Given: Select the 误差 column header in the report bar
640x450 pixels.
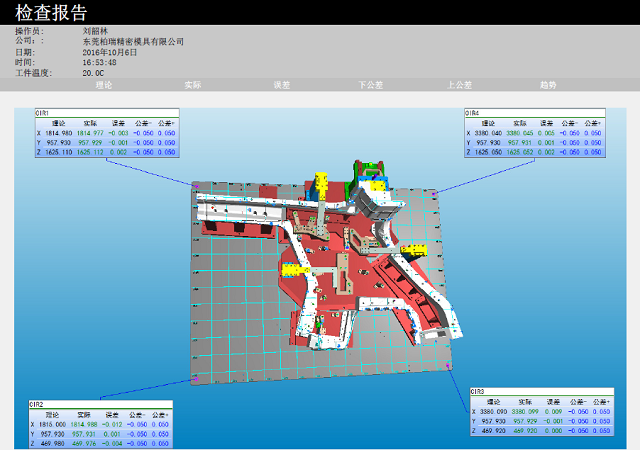Looking at the screenshot, I should [x=280, y=85].
